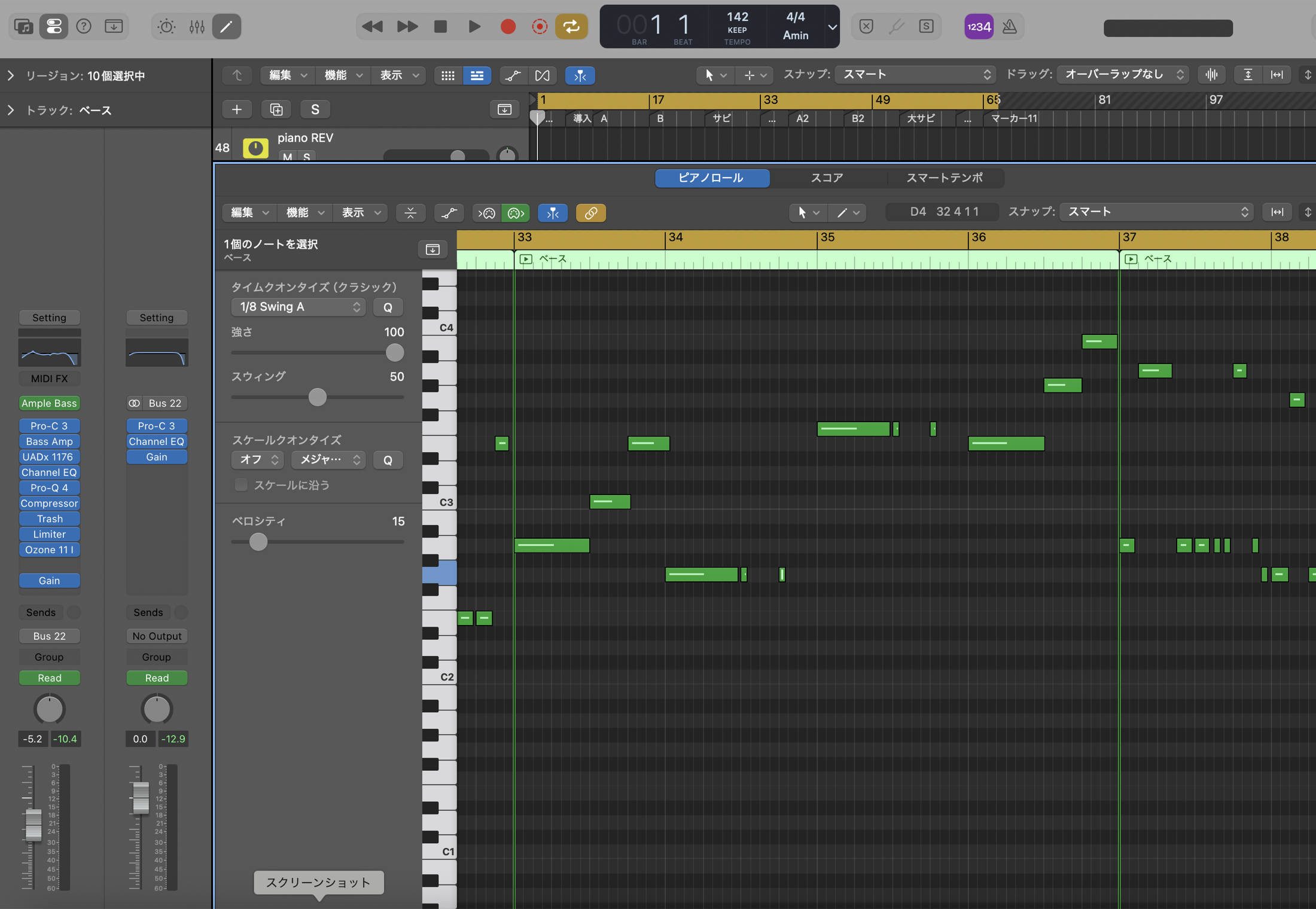Add new track with plus button
Screen dimensions: 1316x909
pos(237,109)
